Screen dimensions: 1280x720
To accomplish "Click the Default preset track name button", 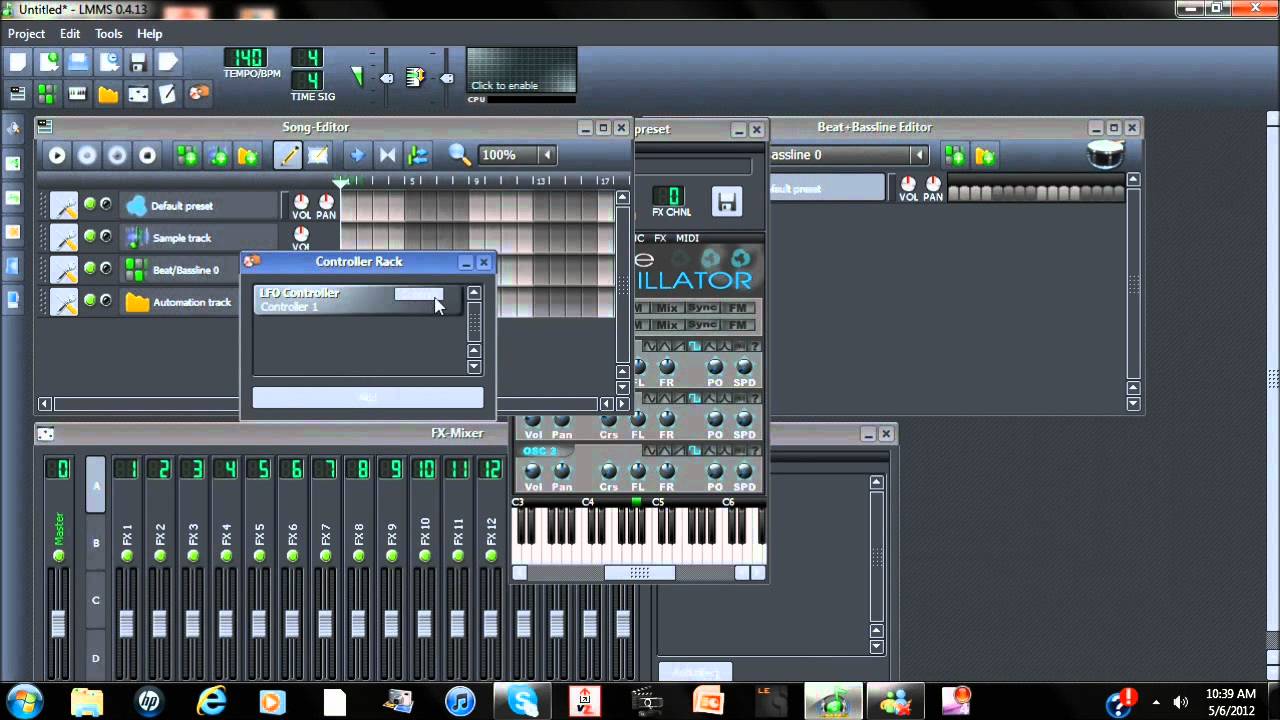I will (200, 205).
